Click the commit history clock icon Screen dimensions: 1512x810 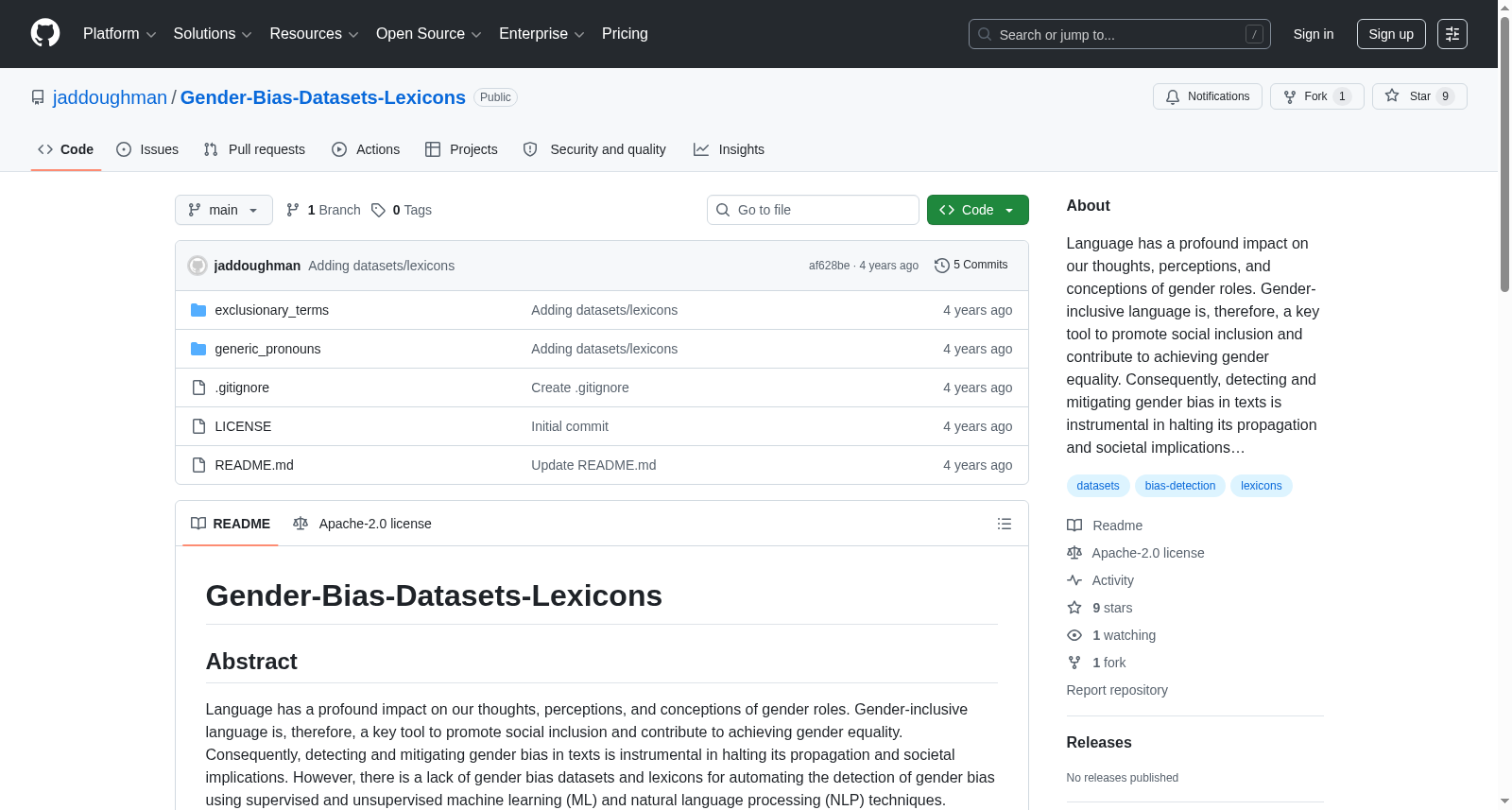[941, 266]
